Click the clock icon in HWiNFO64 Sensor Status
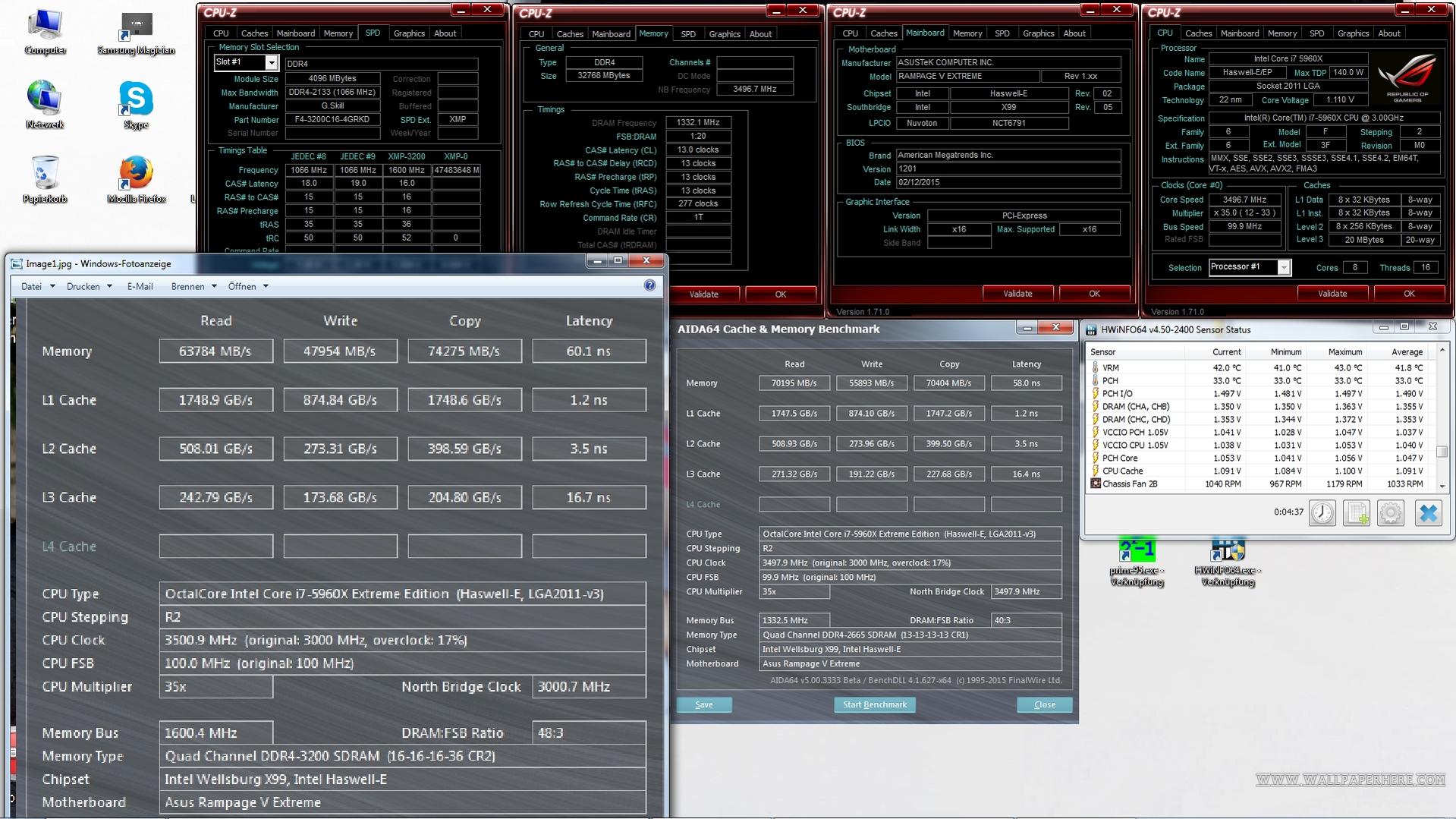The height and width of the screenshot is (819, 1456). tap(1322, 513)
